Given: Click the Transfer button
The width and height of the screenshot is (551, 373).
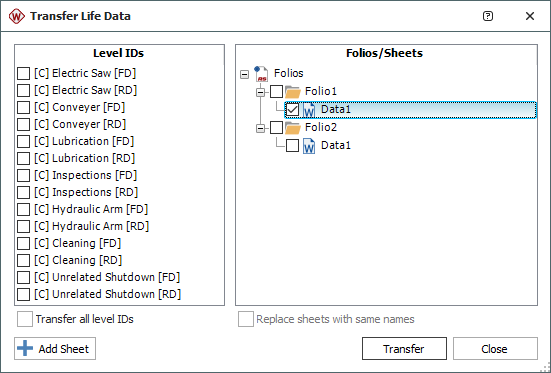Looking at the screenshot, I should pyautogui.click(x=404, y=349).
